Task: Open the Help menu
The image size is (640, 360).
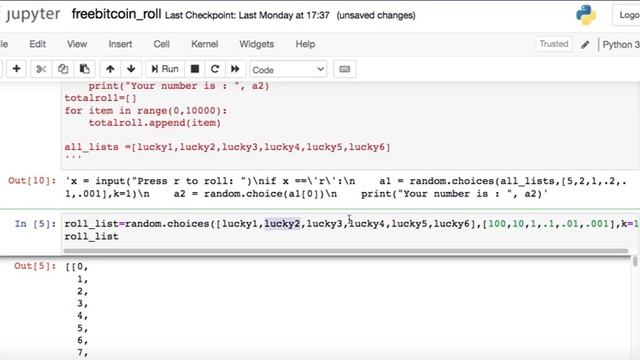Action: [x=305, y=44]
